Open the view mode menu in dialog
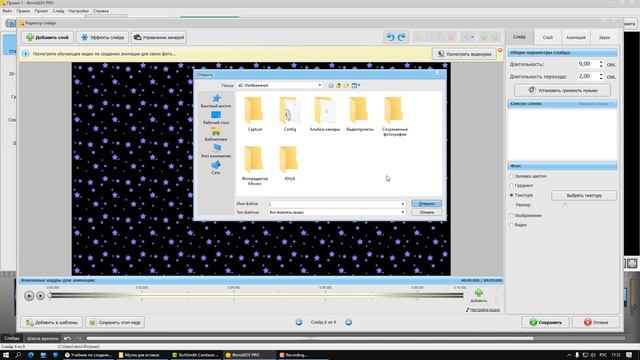Image resolution: width=640 pixels, height=360 pixels. tap(356, 85)
